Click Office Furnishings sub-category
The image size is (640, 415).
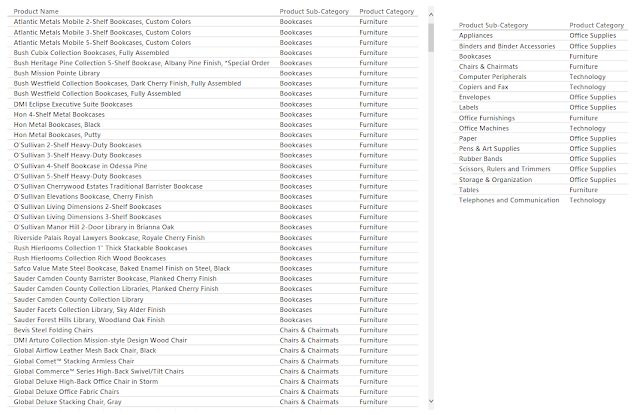pyautogui.click(x=487, y=118)
